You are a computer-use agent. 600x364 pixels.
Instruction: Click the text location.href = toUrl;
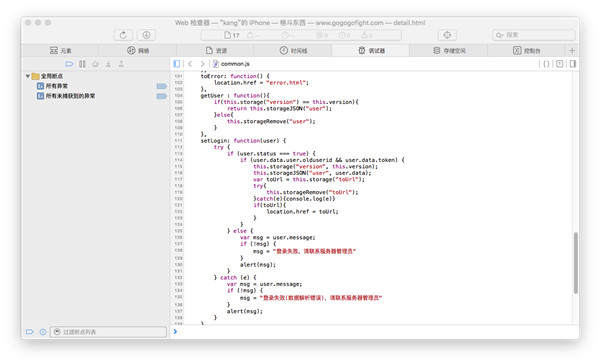point(302,211)
